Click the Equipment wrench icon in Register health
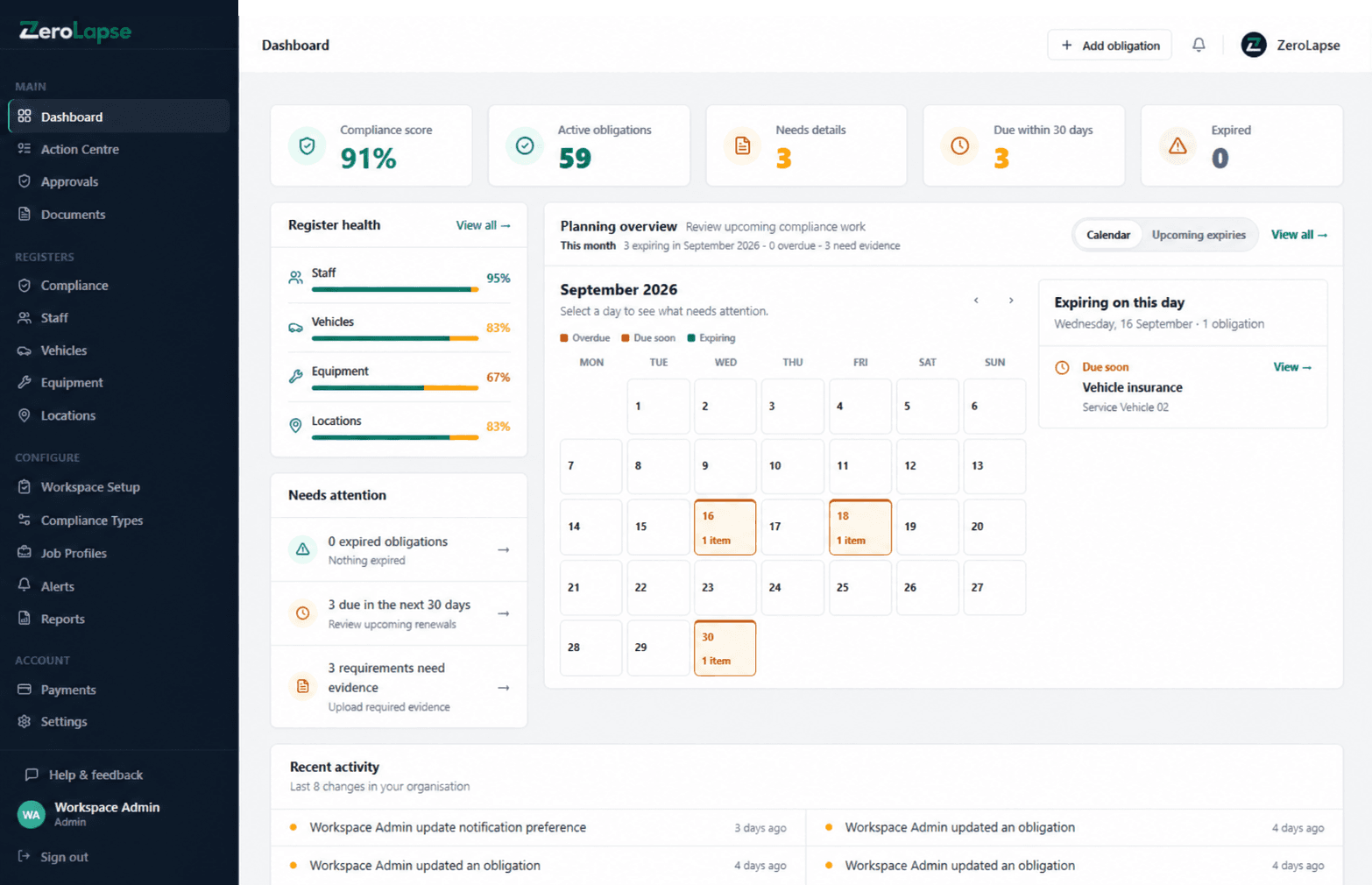Image resolution: width=1372 pixels, height=885 pixels. (x=295, y=377)
